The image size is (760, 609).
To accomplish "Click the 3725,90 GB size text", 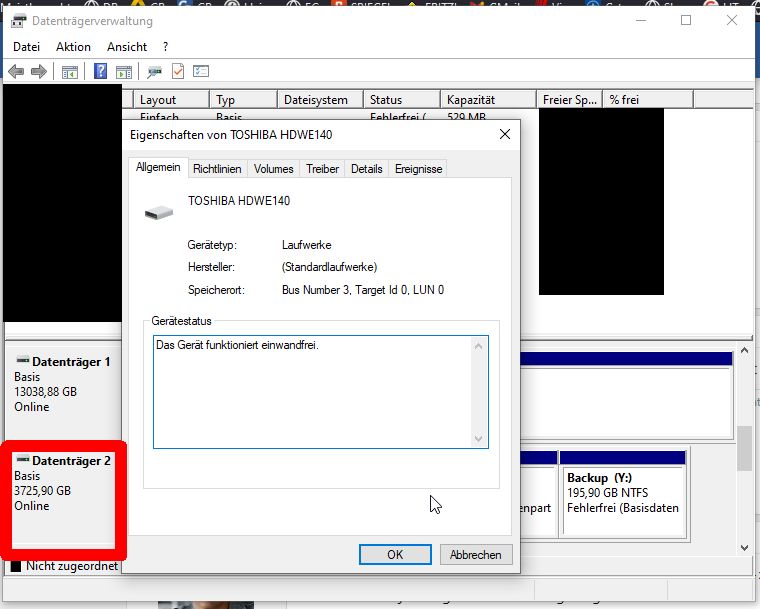I will click(42, 491).
